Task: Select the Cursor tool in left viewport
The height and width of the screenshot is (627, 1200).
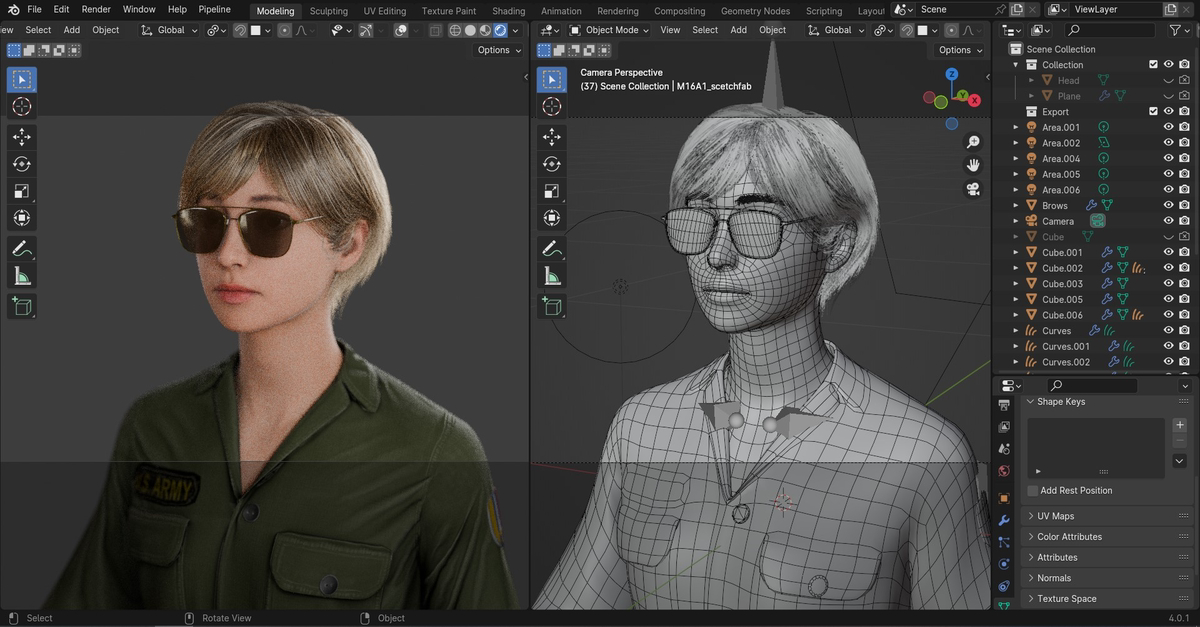Action: [21, 106]
